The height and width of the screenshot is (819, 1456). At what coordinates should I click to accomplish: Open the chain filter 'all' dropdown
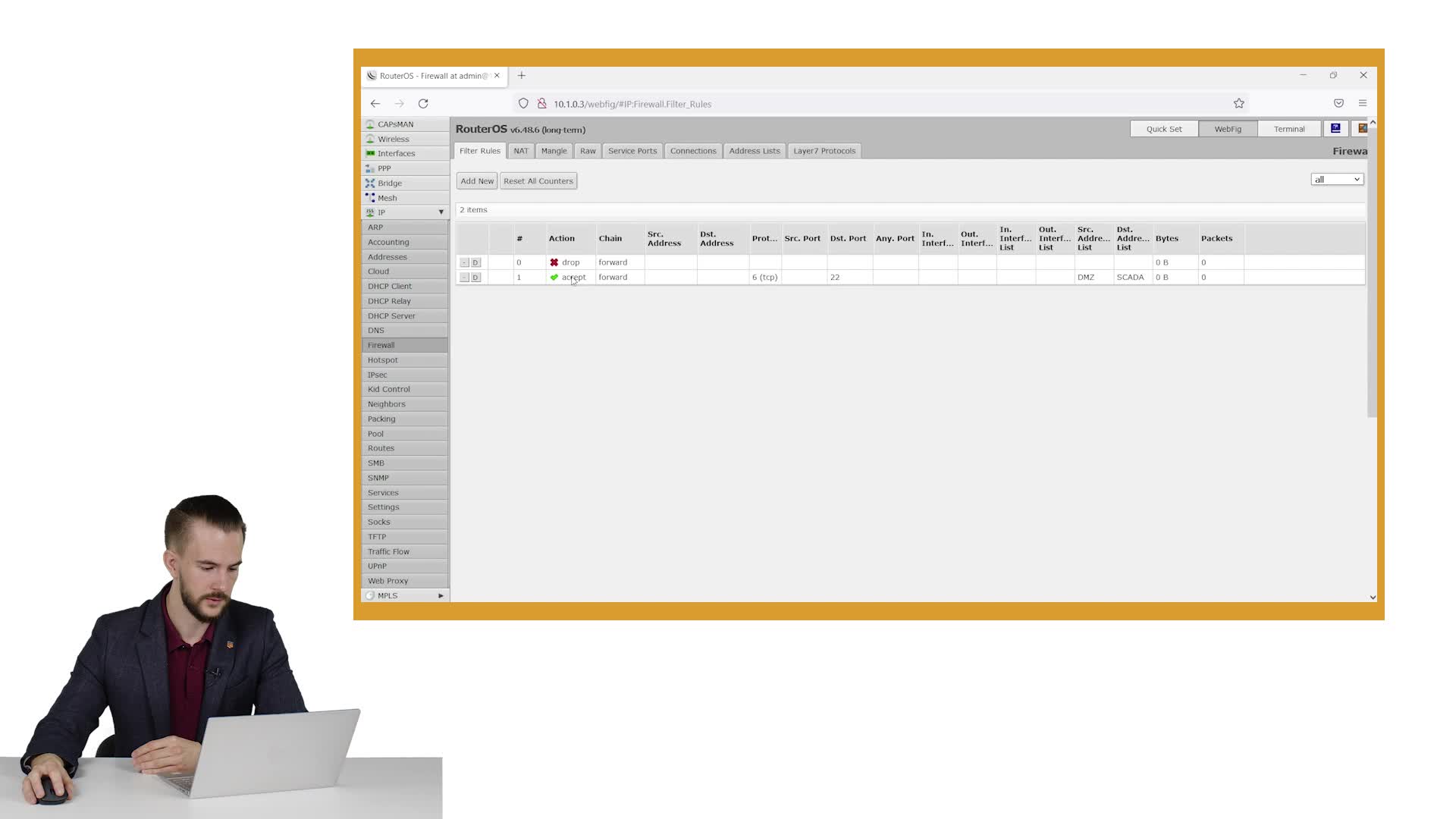tap(1337, 180)
